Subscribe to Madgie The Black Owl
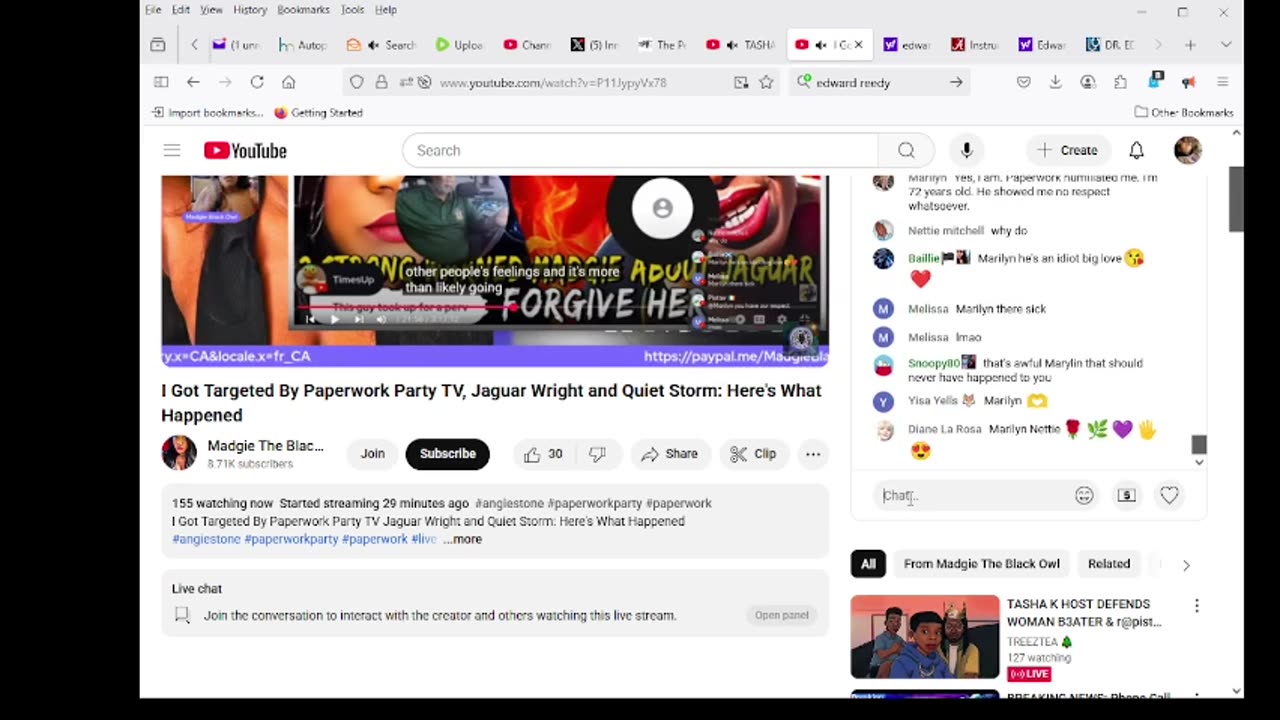Viewport: 1280px width, 720px height. [447, 454]
